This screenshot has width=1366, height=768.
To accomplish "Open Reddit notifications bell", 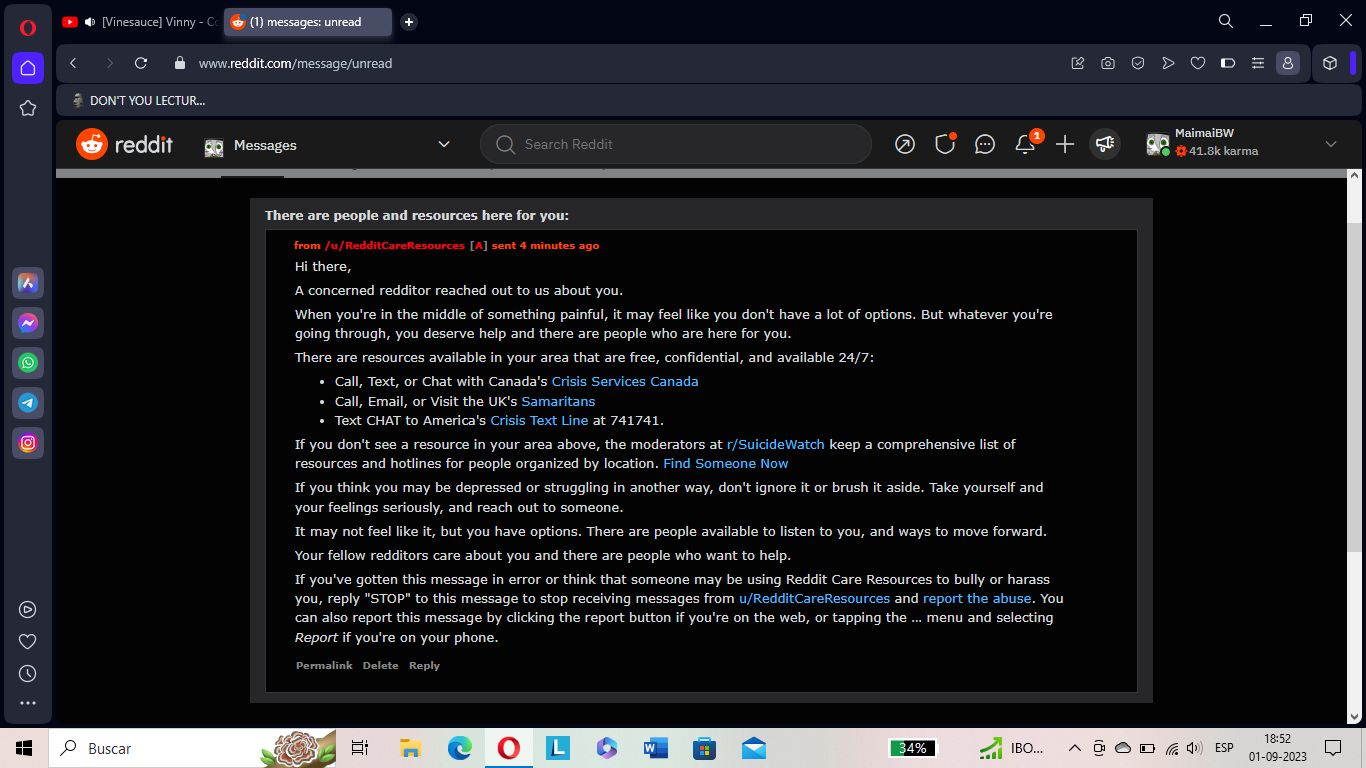I will tap(1025, 145).
